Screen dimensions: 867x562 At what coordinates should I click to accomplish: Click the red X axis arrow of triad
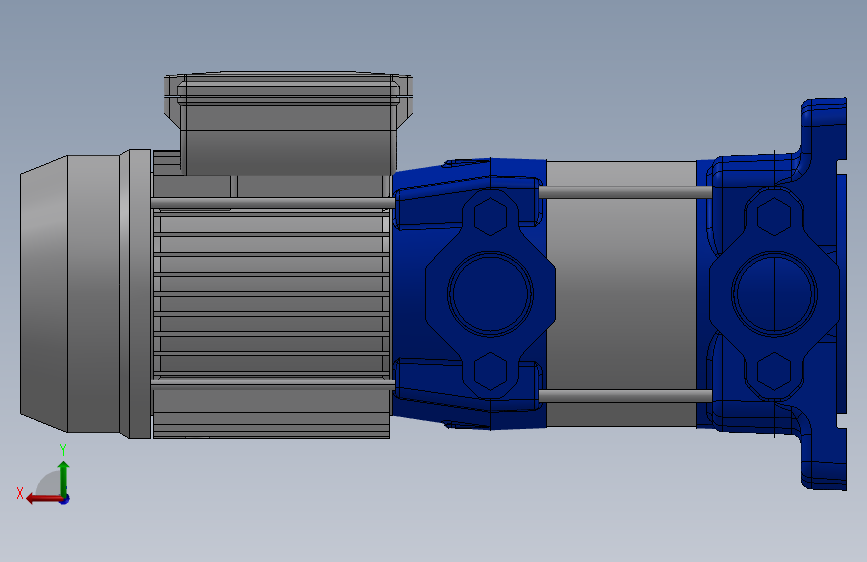tap(43, 499)
